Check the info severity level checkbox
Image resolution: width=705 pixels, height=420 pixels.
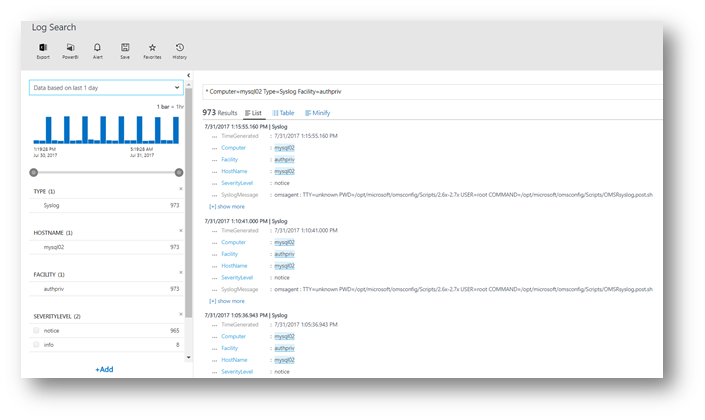(x=36, y=344)
